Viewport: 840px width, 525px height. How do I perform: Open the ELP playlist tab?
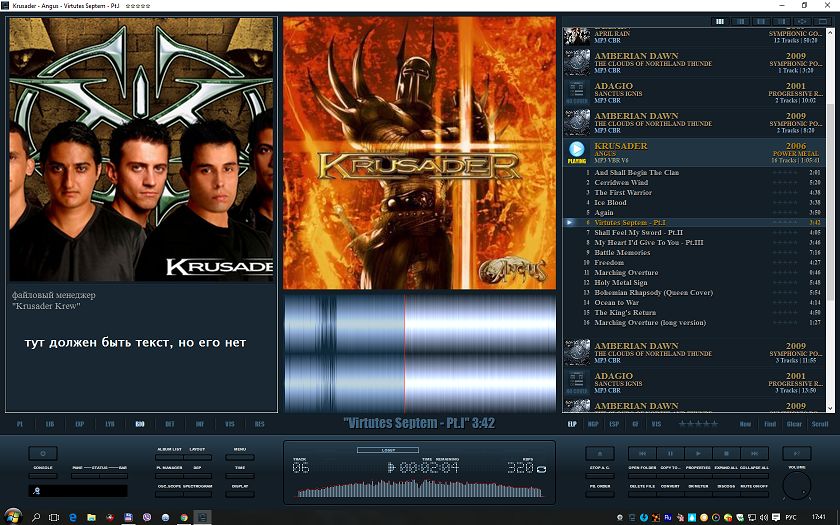[572, 424]
